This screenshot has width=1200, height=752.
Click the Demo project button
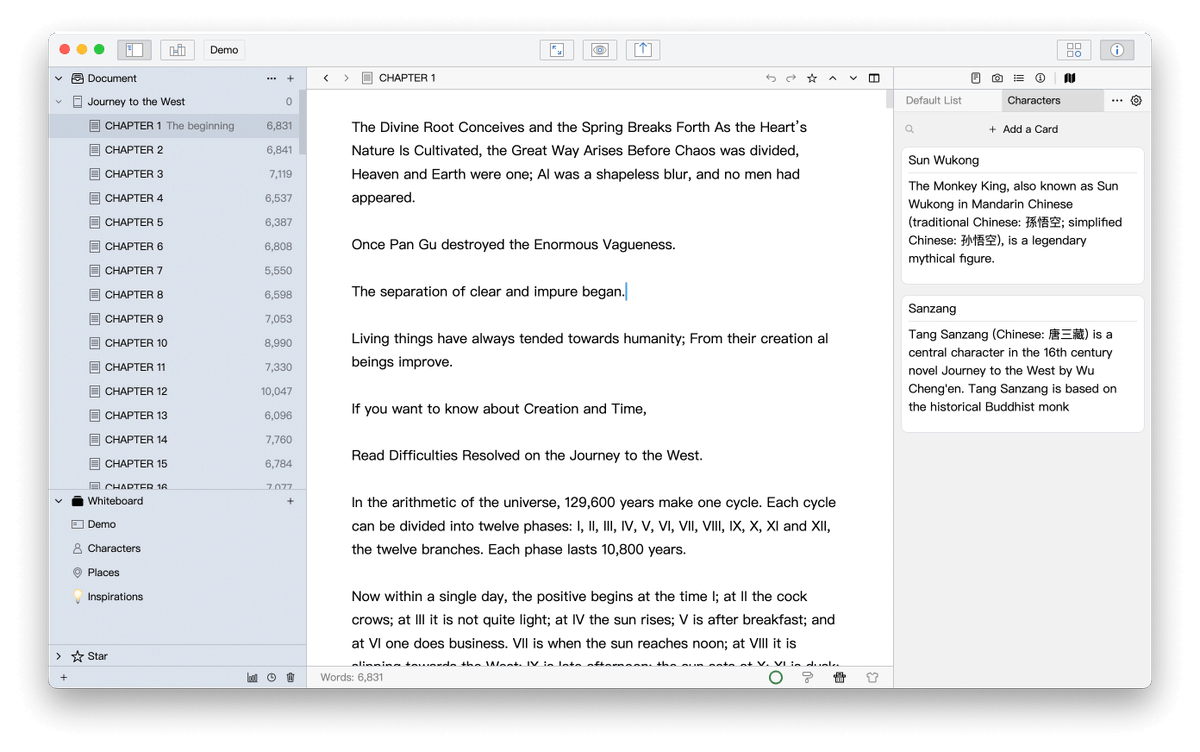point(224,50)
